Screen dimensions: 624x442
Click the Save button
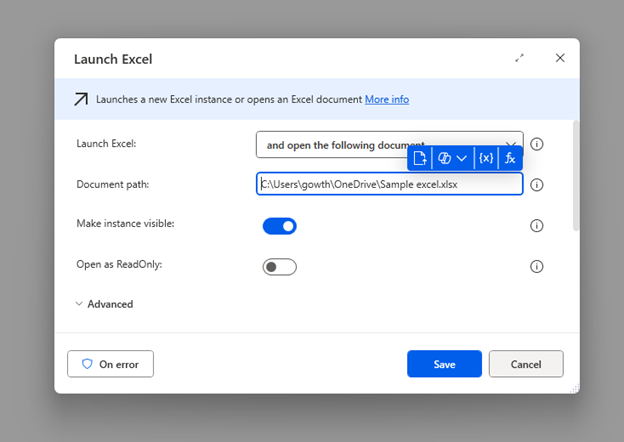pyautogui.click(x=444, y=364)
